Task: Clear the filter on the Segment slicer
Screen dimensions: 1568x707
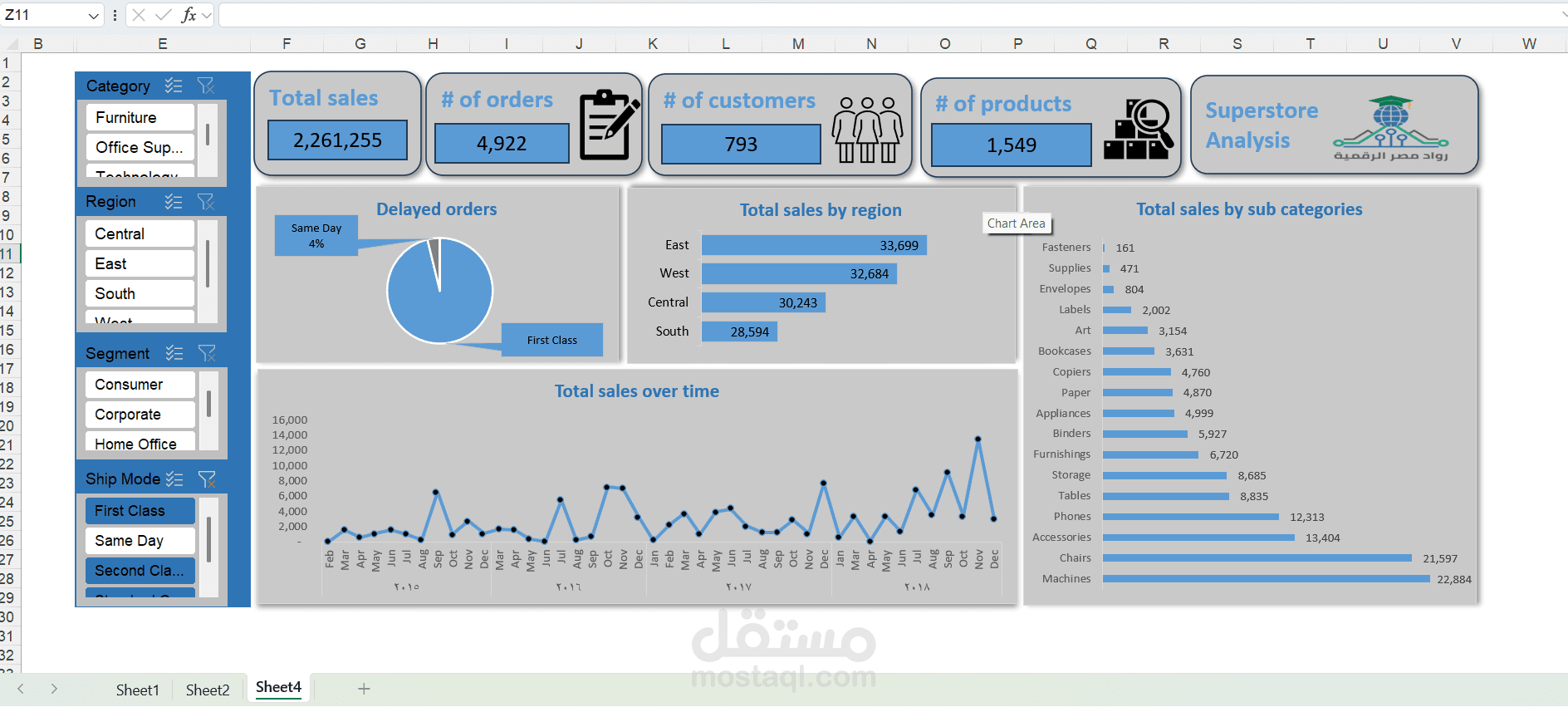Action: 207,353
